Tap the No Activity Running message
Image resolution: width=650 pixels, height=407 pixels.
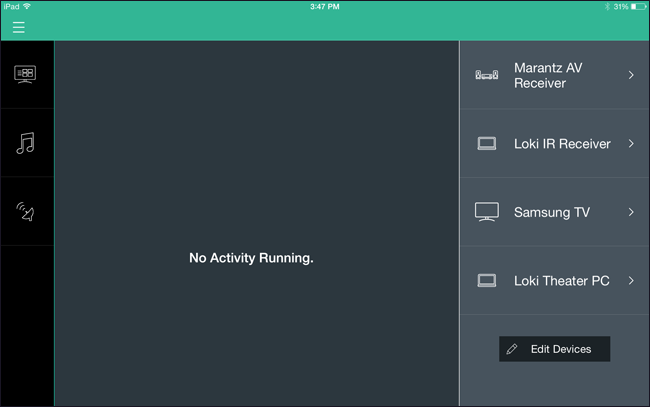(251, 258)
